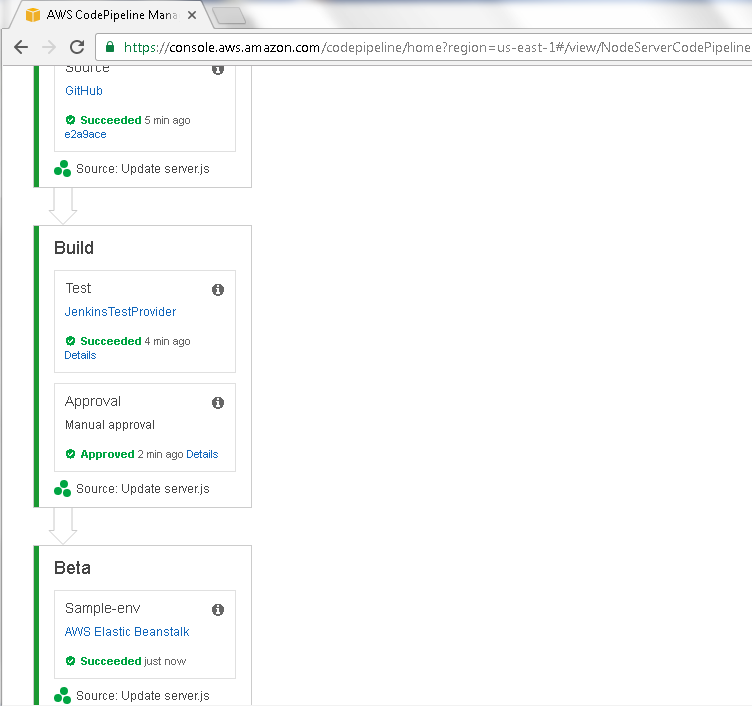Click the revision icon in Beta stage
752x706 pixels.
click(62, 695)
